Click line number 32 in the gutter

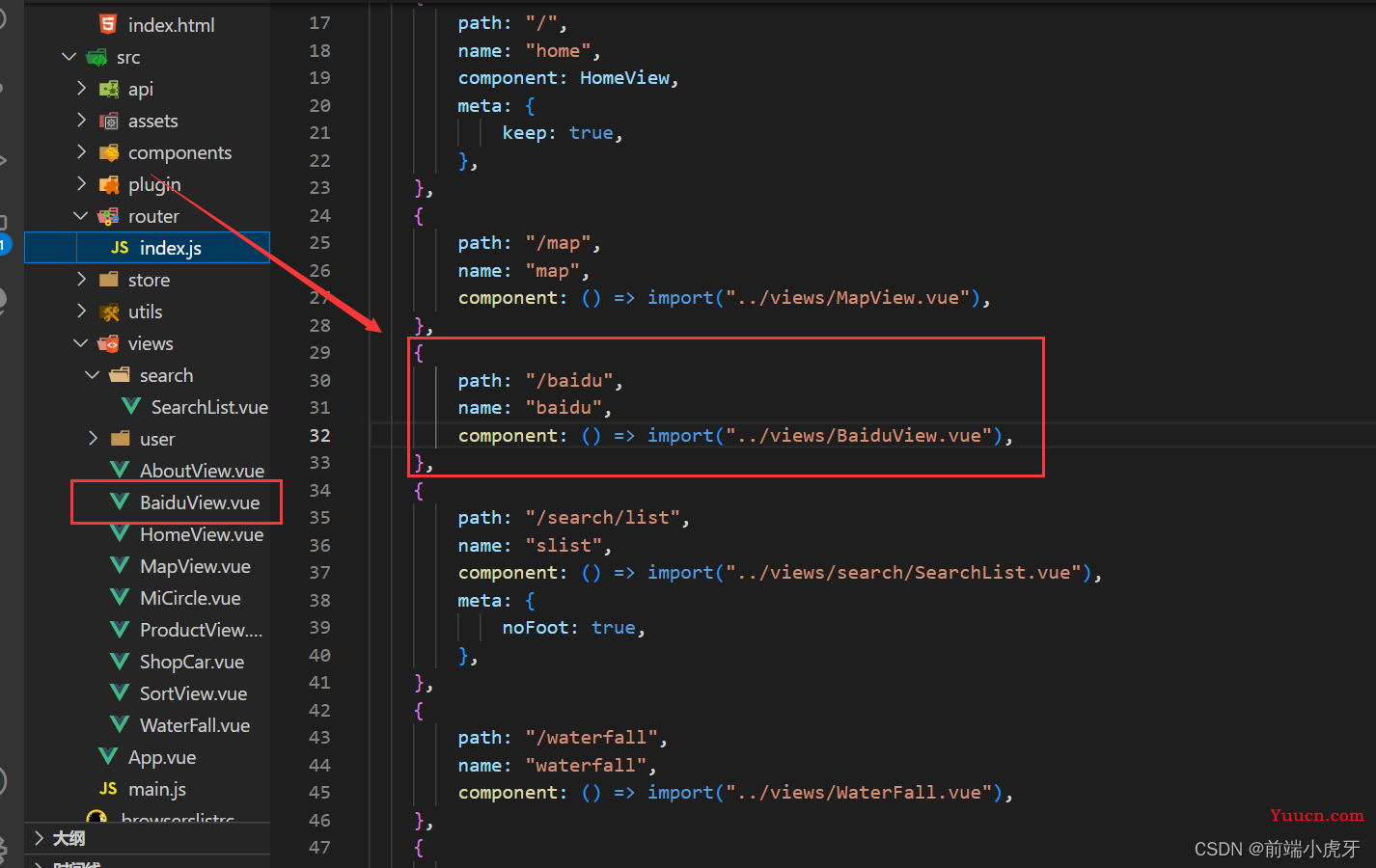(x=319, y=436)
